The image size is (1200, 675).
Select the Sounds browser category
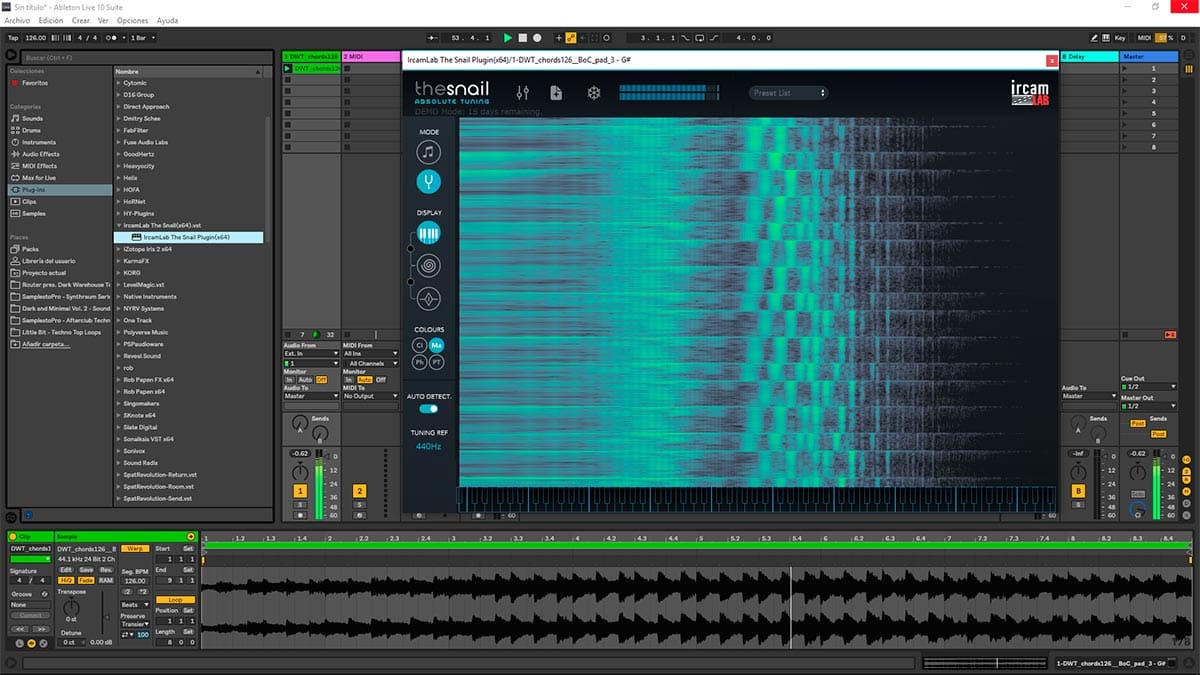[33, 118]
